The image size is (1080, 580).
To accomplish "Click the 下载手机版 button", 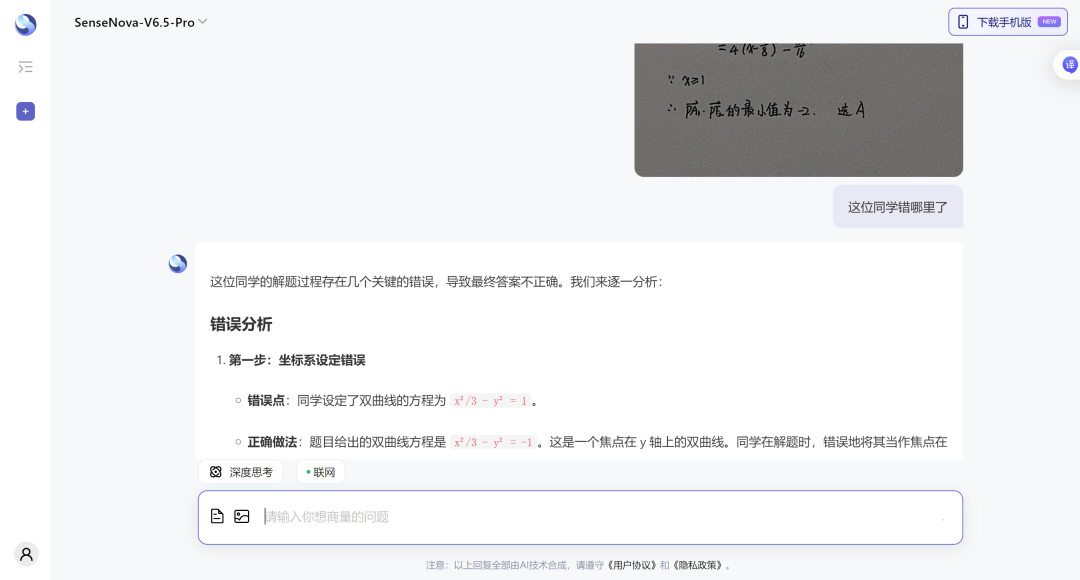I will [1008, 22].
